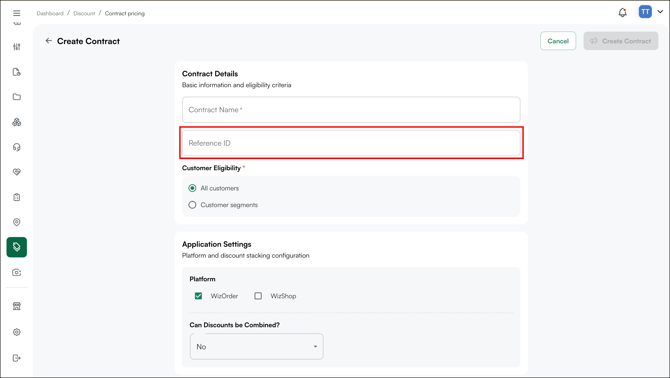670x378 pixels.
Task: Click the Contract pricing breadcrumb
Action: pos(125,14)
